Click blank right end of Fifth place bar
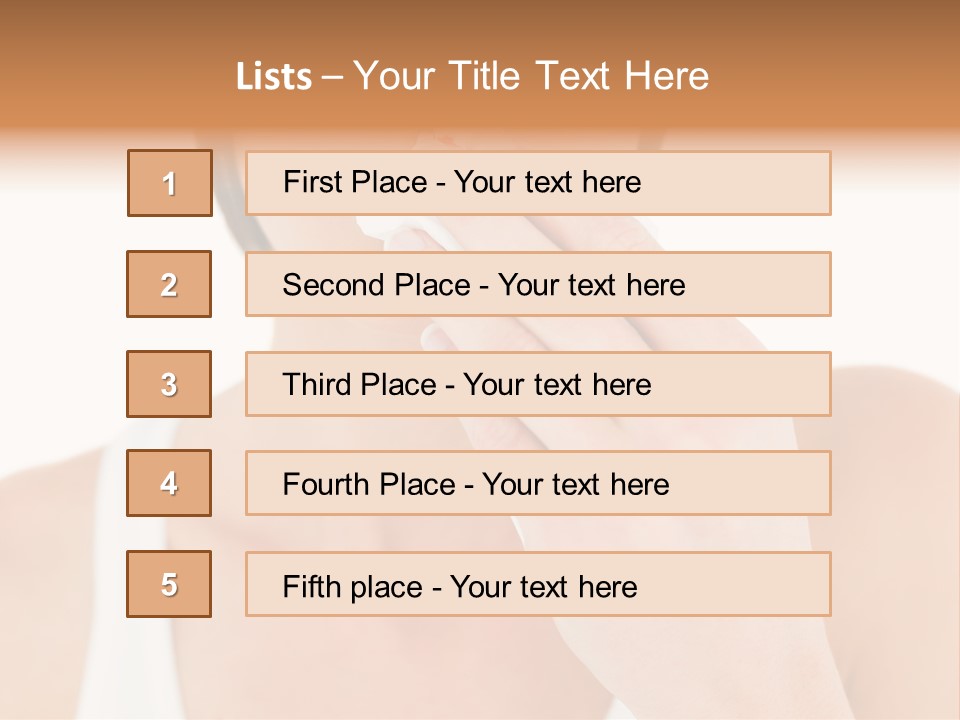 tap(760, 585)
